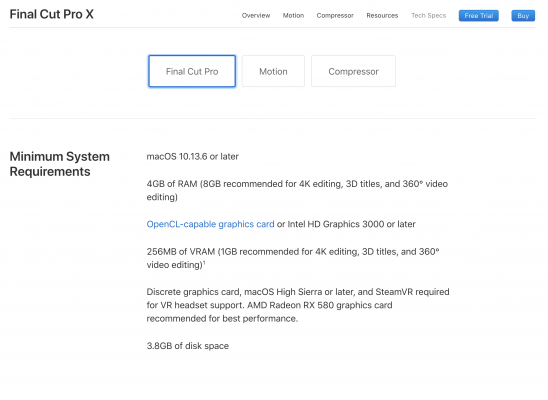Click the blue Buy button
Viewport: 548px width, 400px height.
click(x=523, y=16)
